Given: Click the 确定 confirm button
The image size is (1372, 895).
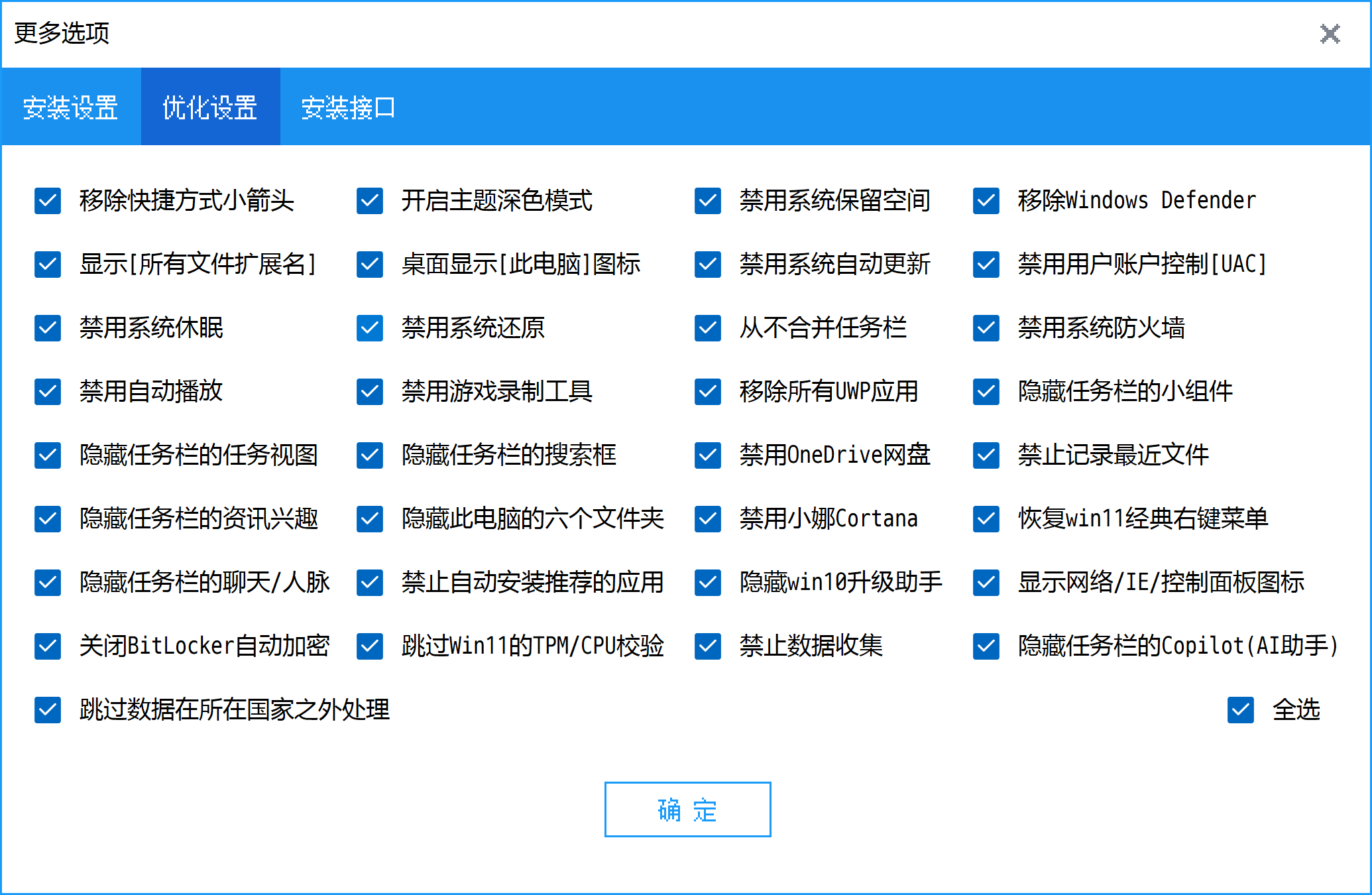Looking at the screenshot, I should point(687,809).
